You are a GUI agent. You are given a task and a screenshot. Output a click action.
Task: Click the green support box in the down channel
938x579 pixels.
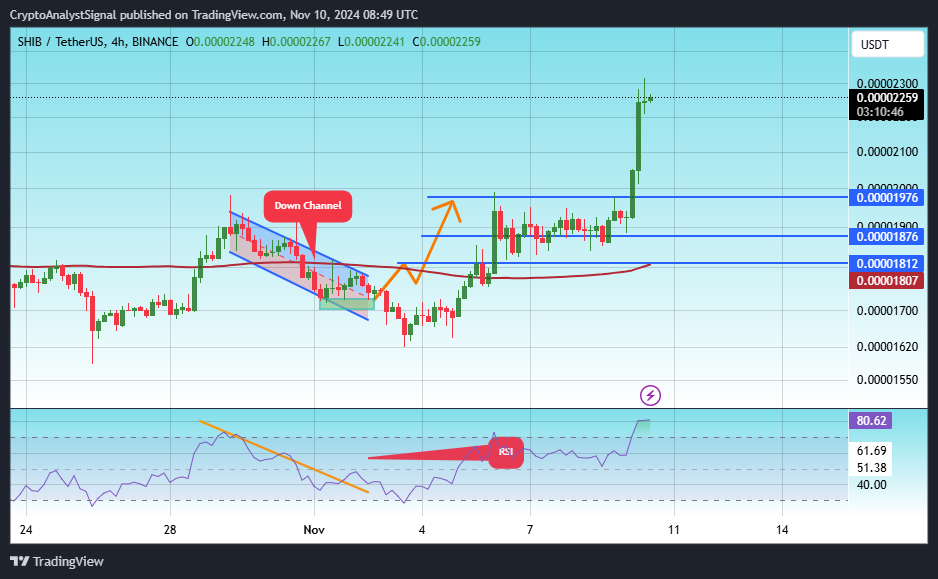tap(347, 304)
